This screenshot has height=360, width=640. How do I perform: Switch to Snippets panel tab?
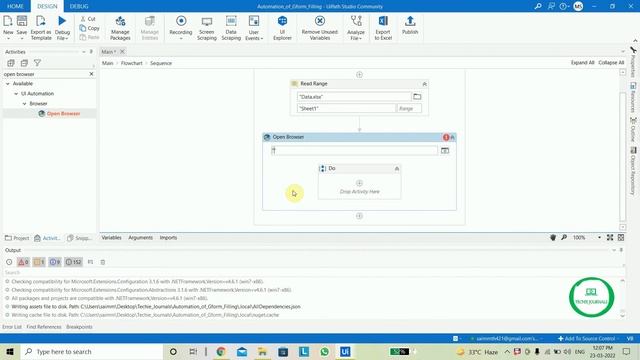pos(79,238)
